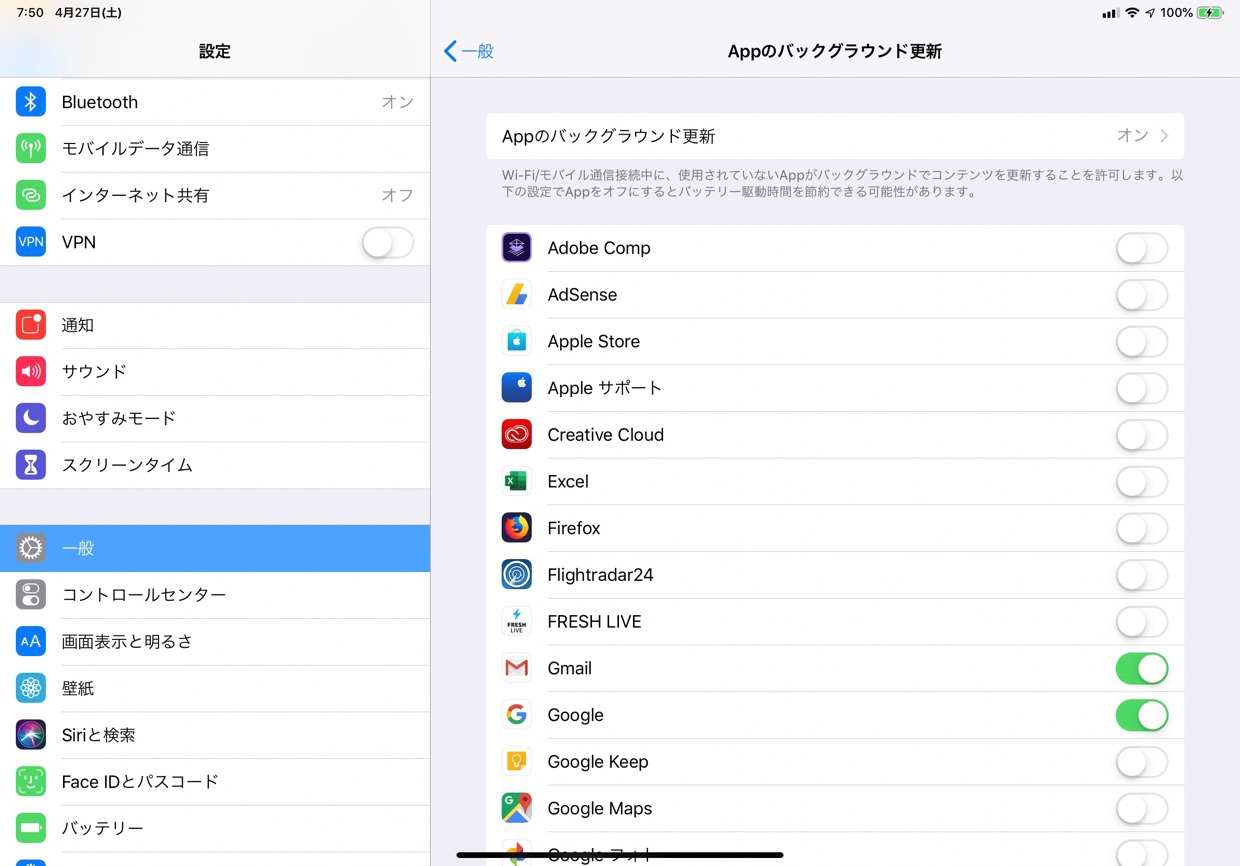Tap the battery indicator in status bar
Image resolution: width=1240 pixels, height=866 pixels.
coord(1210,13)
